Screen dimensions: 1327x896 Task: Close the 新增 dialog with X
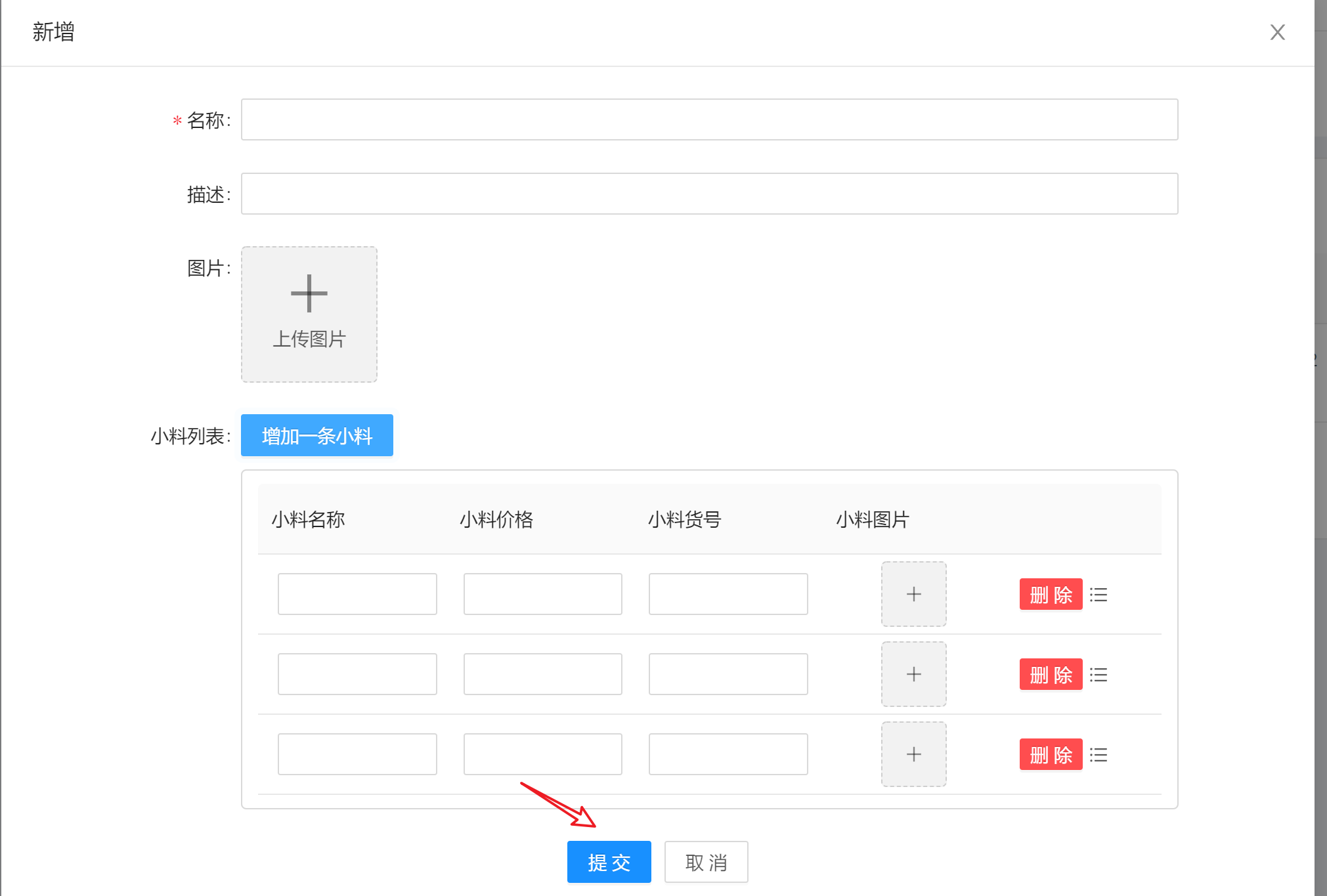click(1277, 32)
